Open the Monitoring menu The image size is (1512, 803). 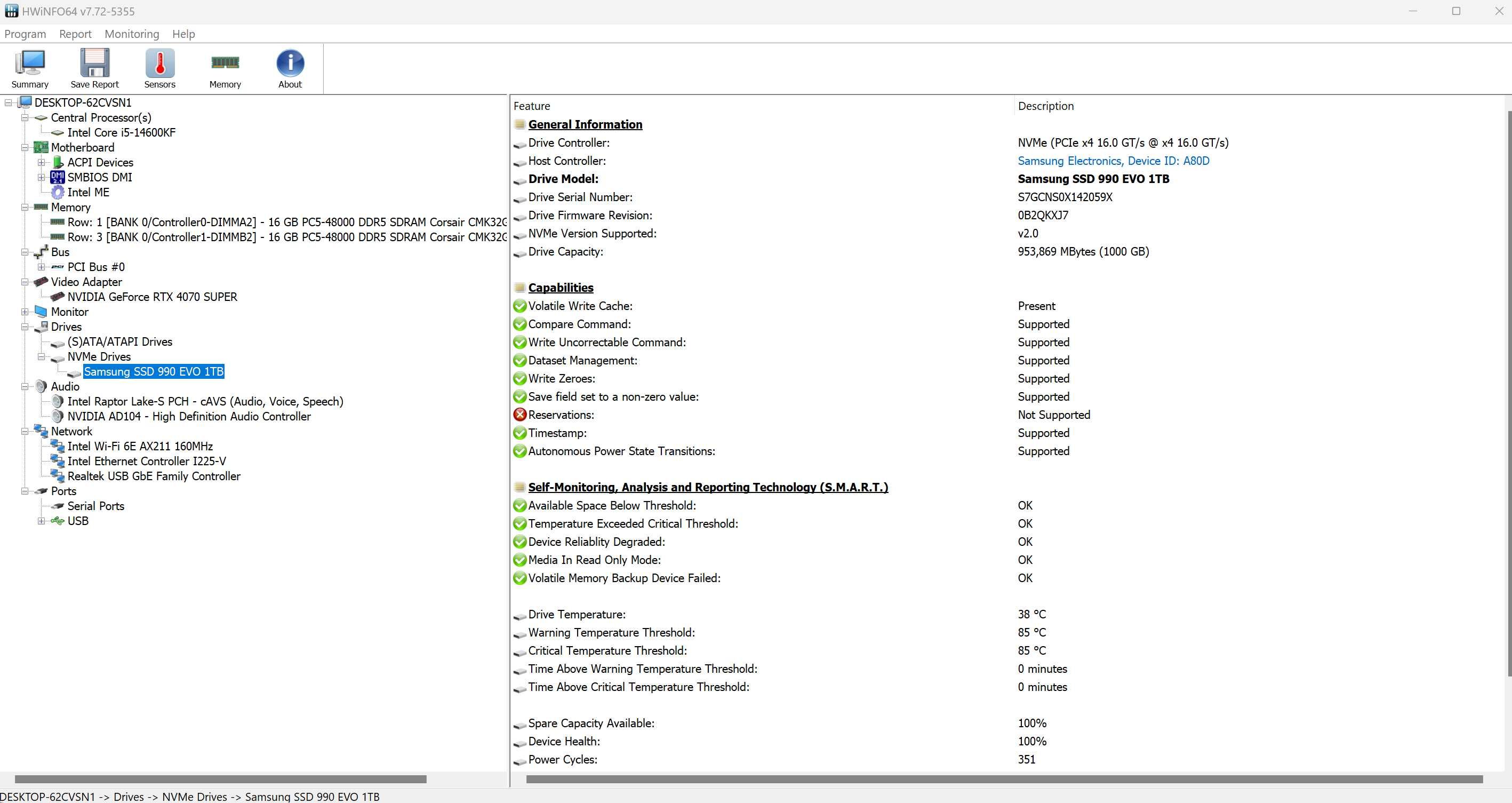pos(132,34)
